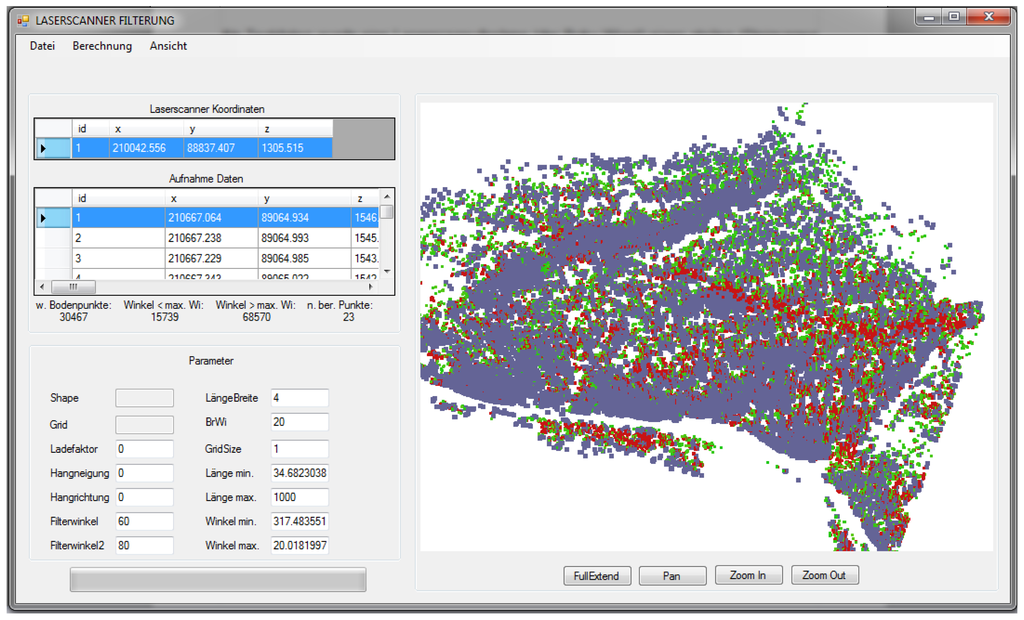
Task: Click the Länge max. input field
Action: 298,497
